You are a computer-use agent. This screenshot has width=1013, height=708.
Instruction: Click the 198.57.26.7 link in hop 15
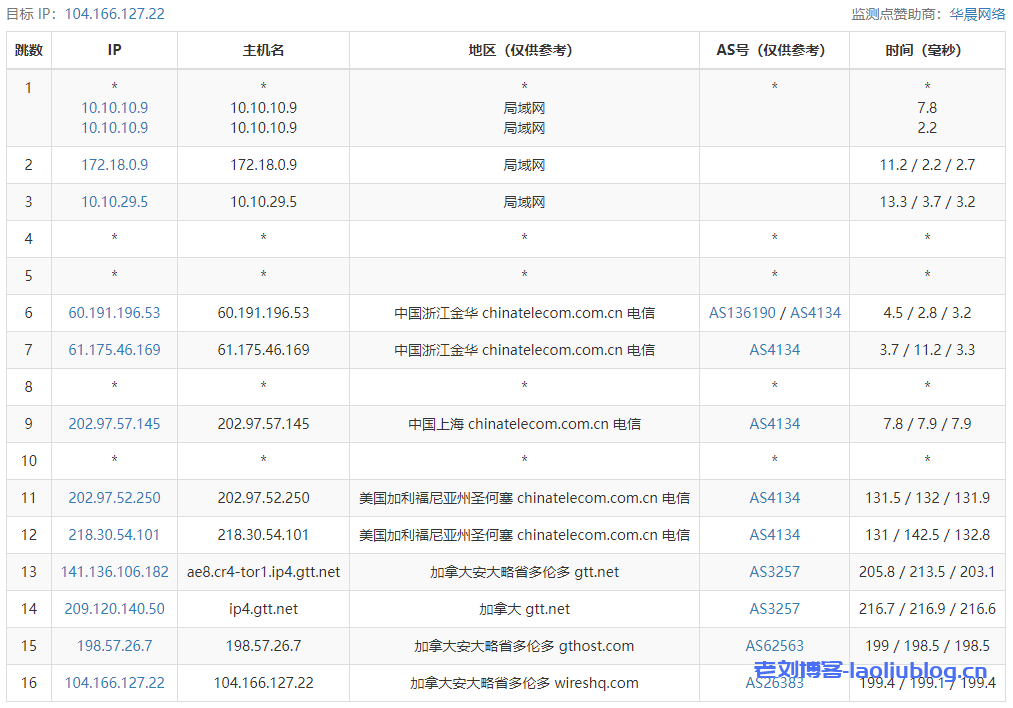(x=113, y=645)
